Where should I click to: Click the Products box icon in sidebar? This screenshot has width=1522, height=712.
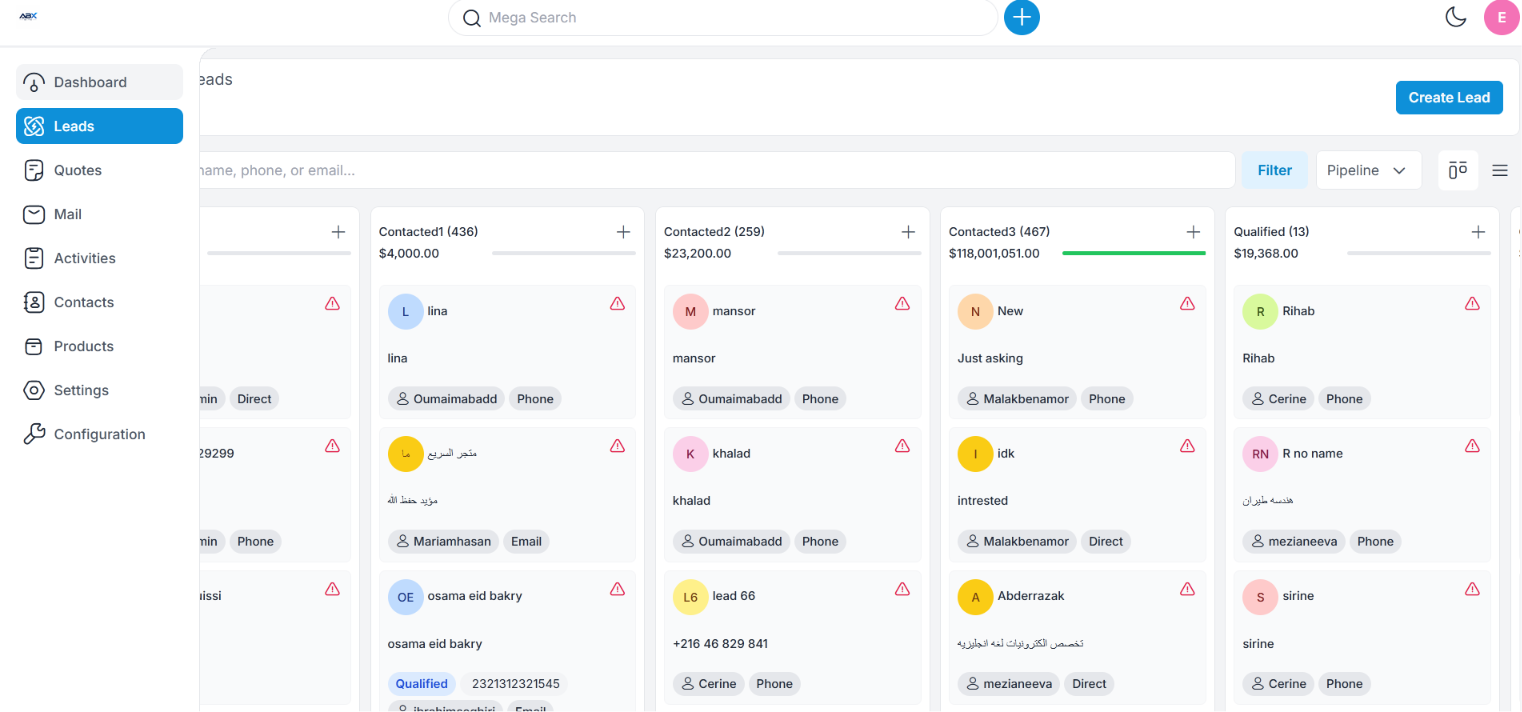[x=34, y=346]
